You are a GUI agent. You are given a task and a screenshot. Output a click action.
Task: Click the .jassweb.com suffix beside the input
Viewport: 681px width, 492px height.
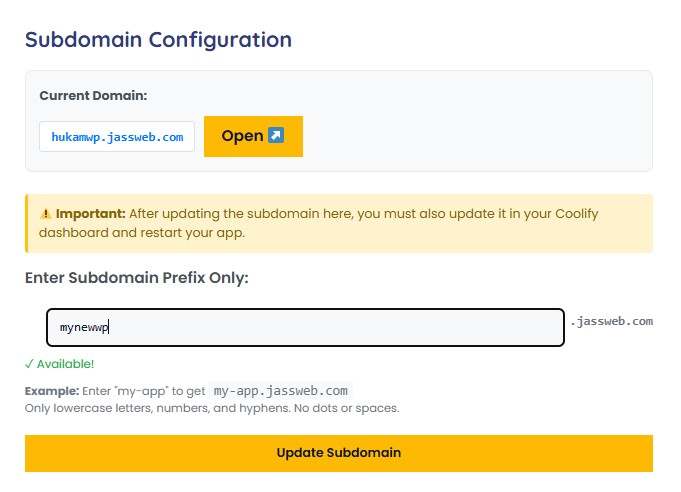tap(612, 321)
